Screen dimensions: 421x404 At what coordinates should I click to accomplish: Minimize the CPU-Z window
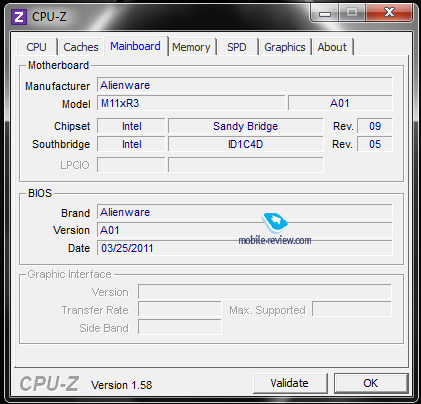point(325,13)
